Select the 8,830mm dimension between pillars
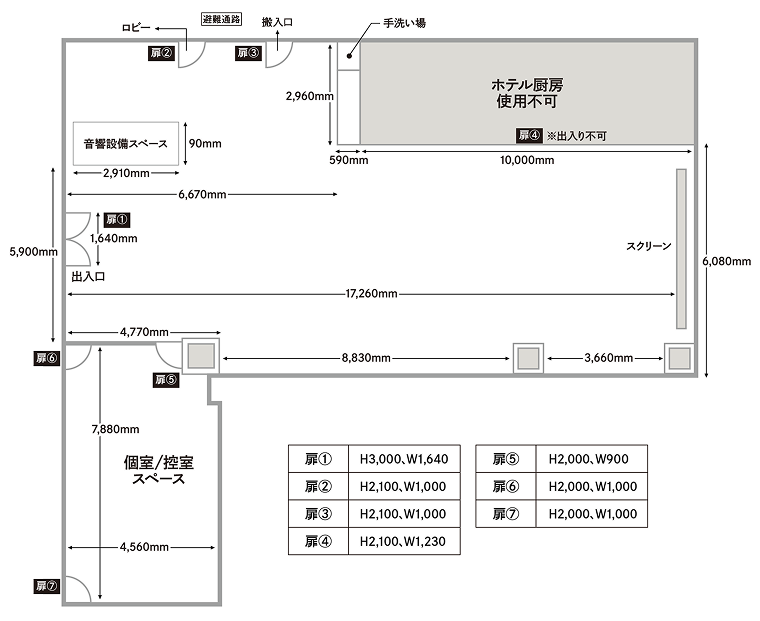Image resolution: width=760 pixels, height=621 pixels. [366, 358]
